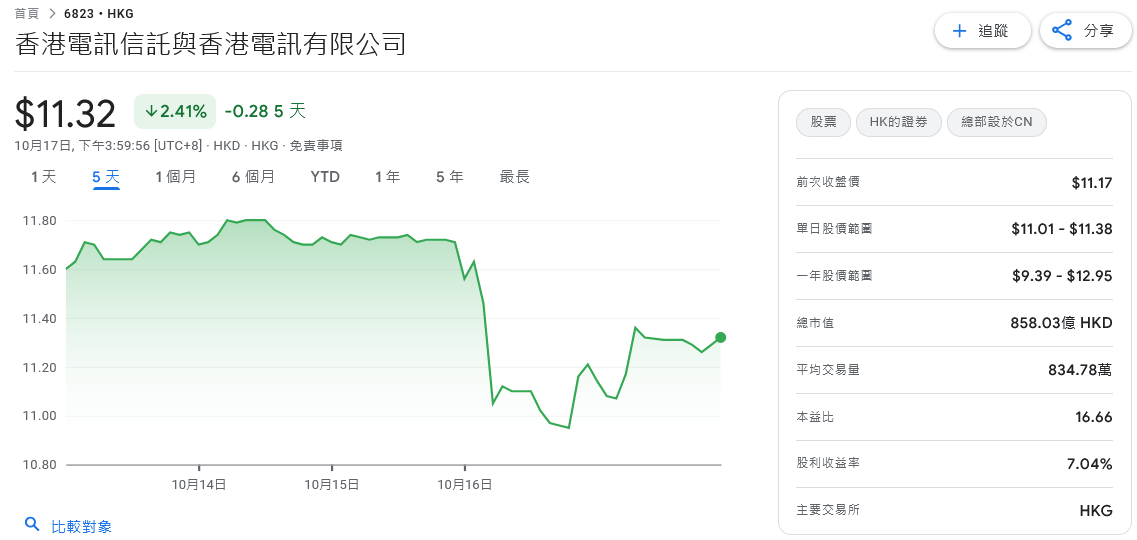Show the 1 年 chart range
This screenshot has width=1137, height=540.
pyautogui.click(x=387, y=177)
